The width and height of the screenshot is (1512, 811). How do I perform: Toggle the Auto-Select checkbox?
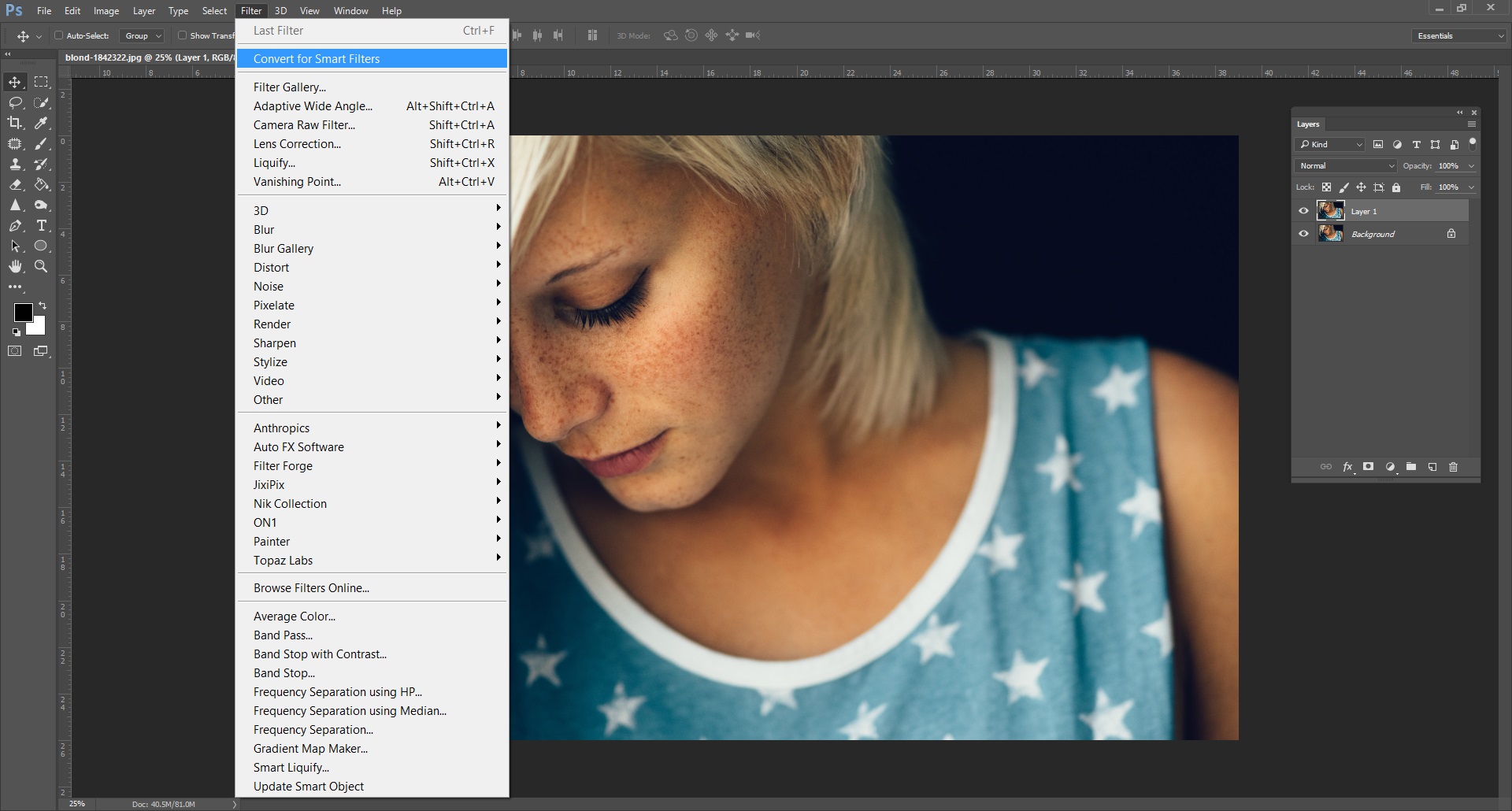(58, 35)
